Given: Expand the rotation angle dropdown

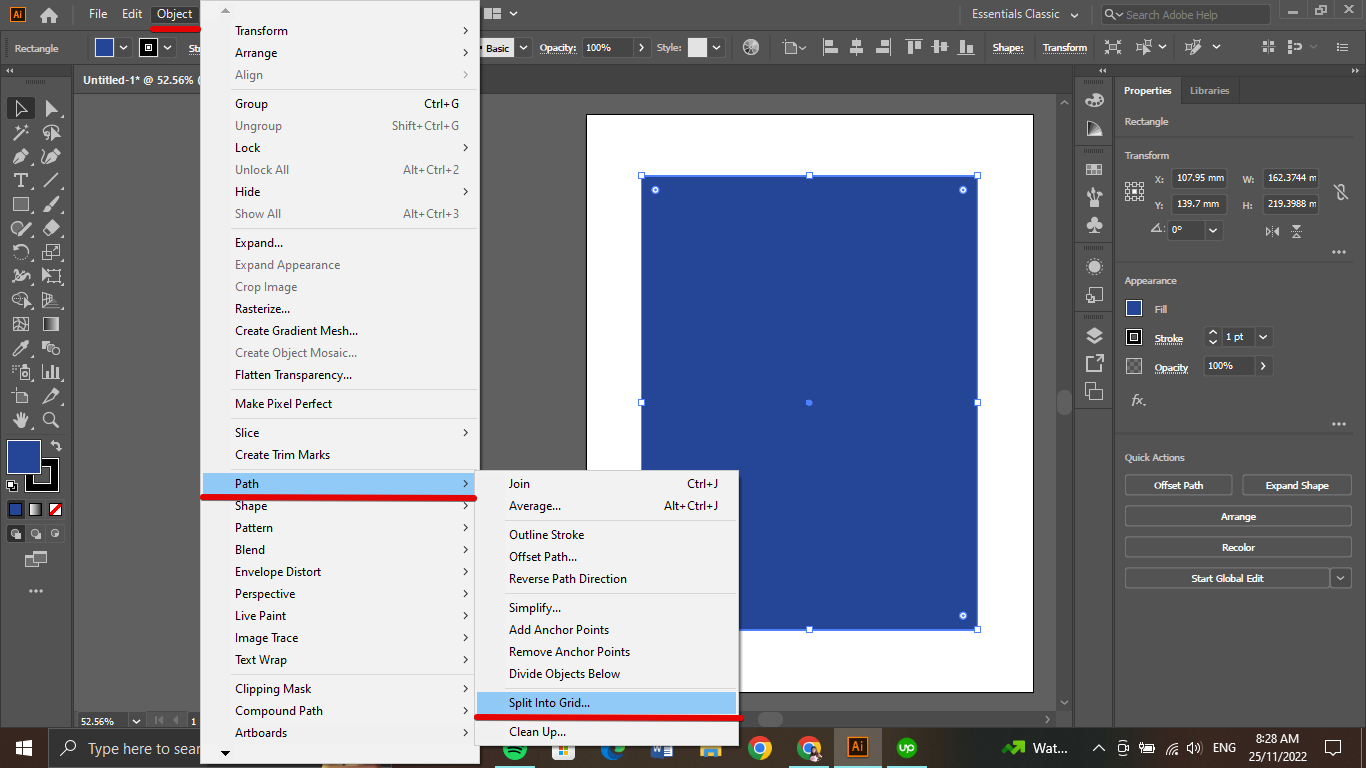Looking at the screenshot, I should [1213, 230].
